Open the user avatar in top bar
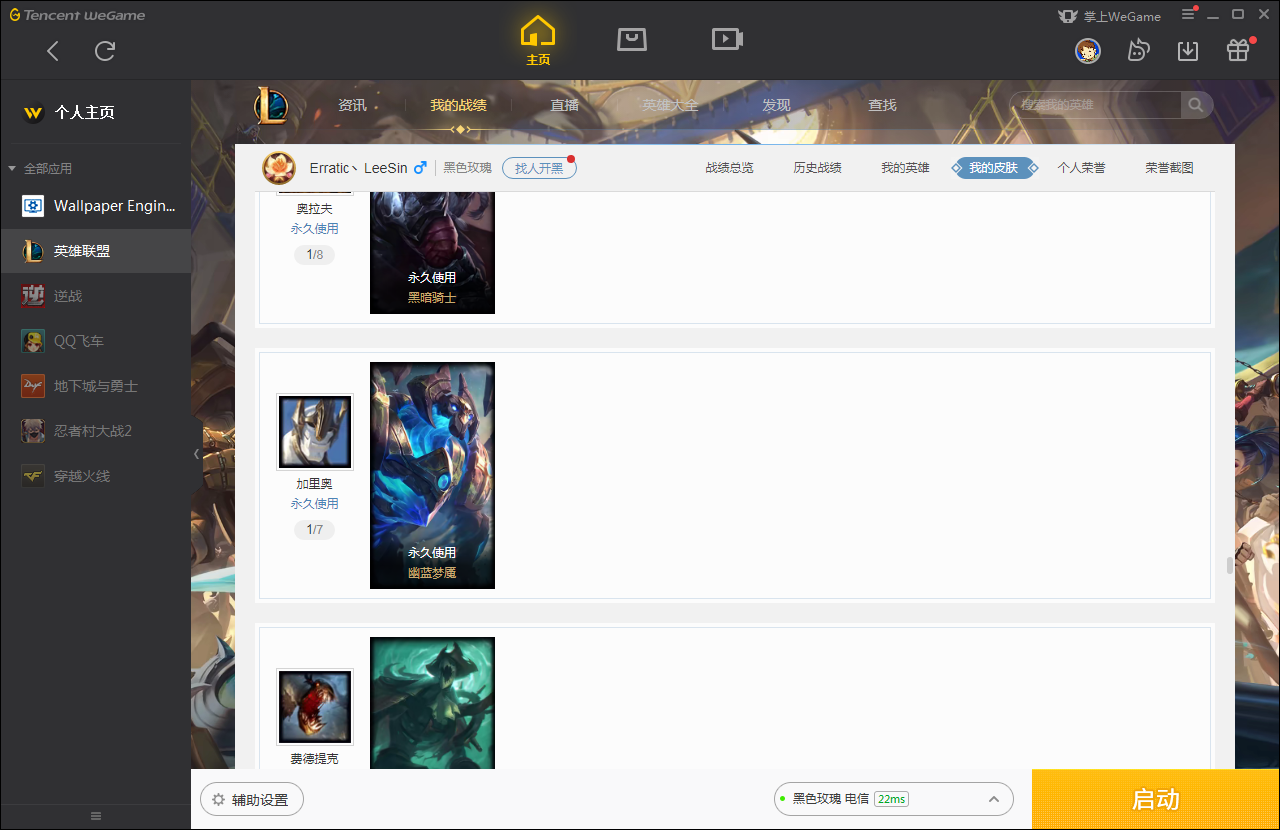The image size is (1280, 830). point(1088,51)
